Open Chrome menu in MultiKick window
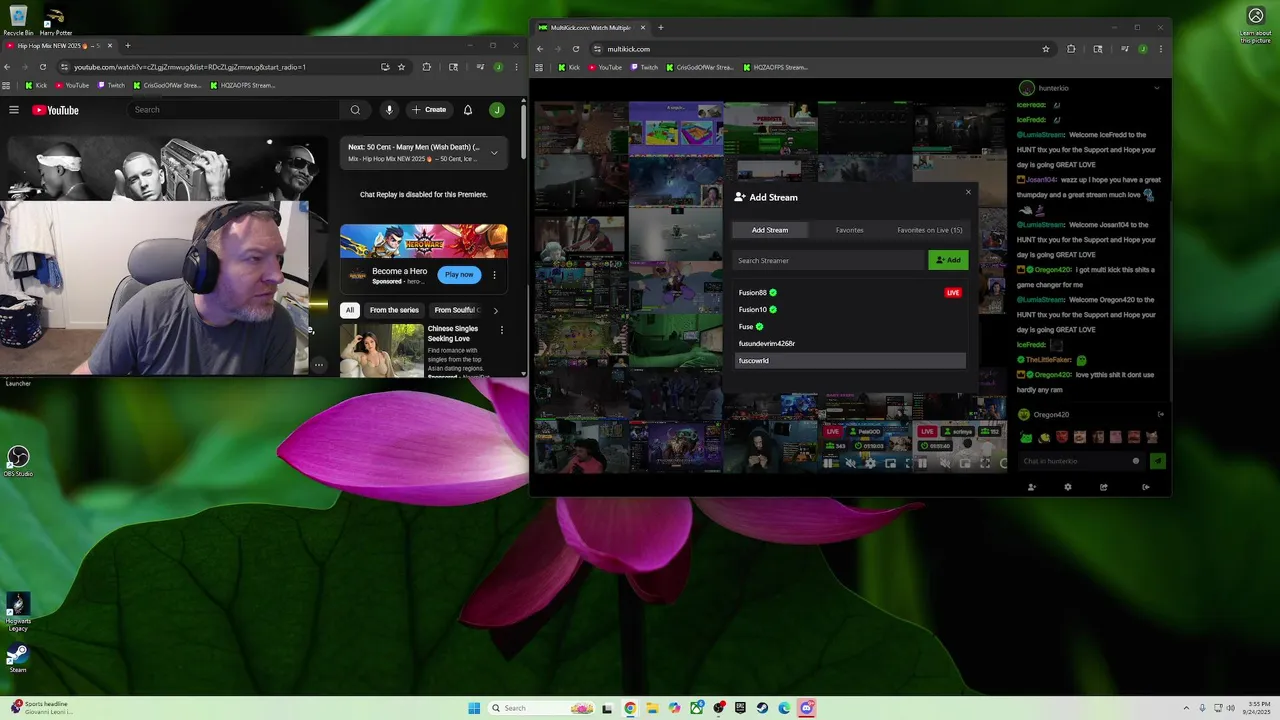1280x720 pixels. [x=1161, y=49]
